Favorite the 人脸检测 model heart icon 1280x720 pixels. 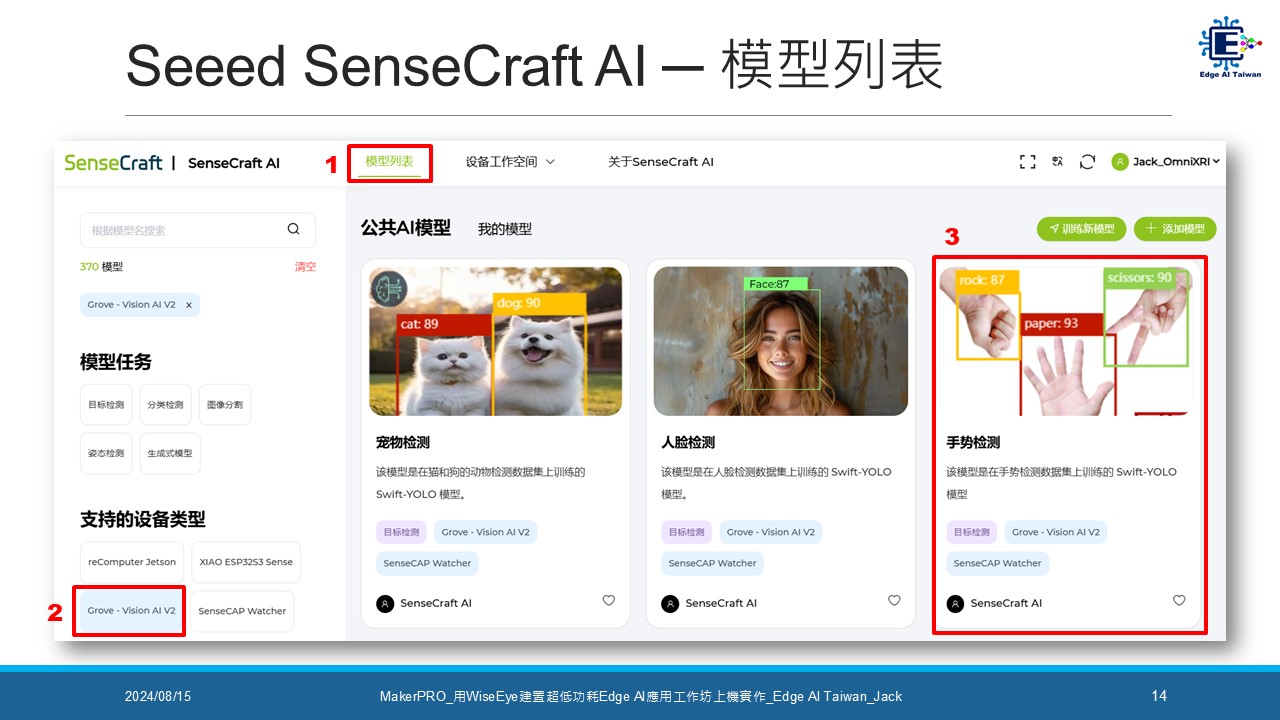click(894, 600)
